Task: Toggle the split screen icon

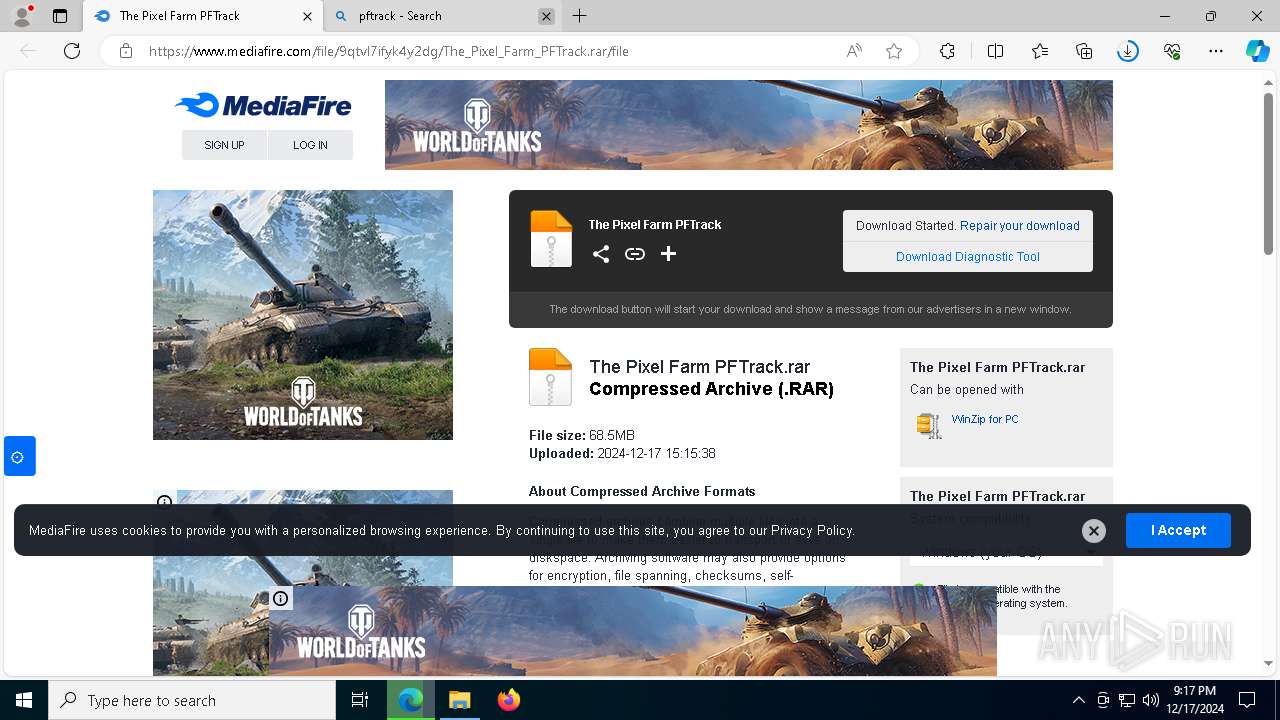Action: pyautogui.click(x=995, y=51)
